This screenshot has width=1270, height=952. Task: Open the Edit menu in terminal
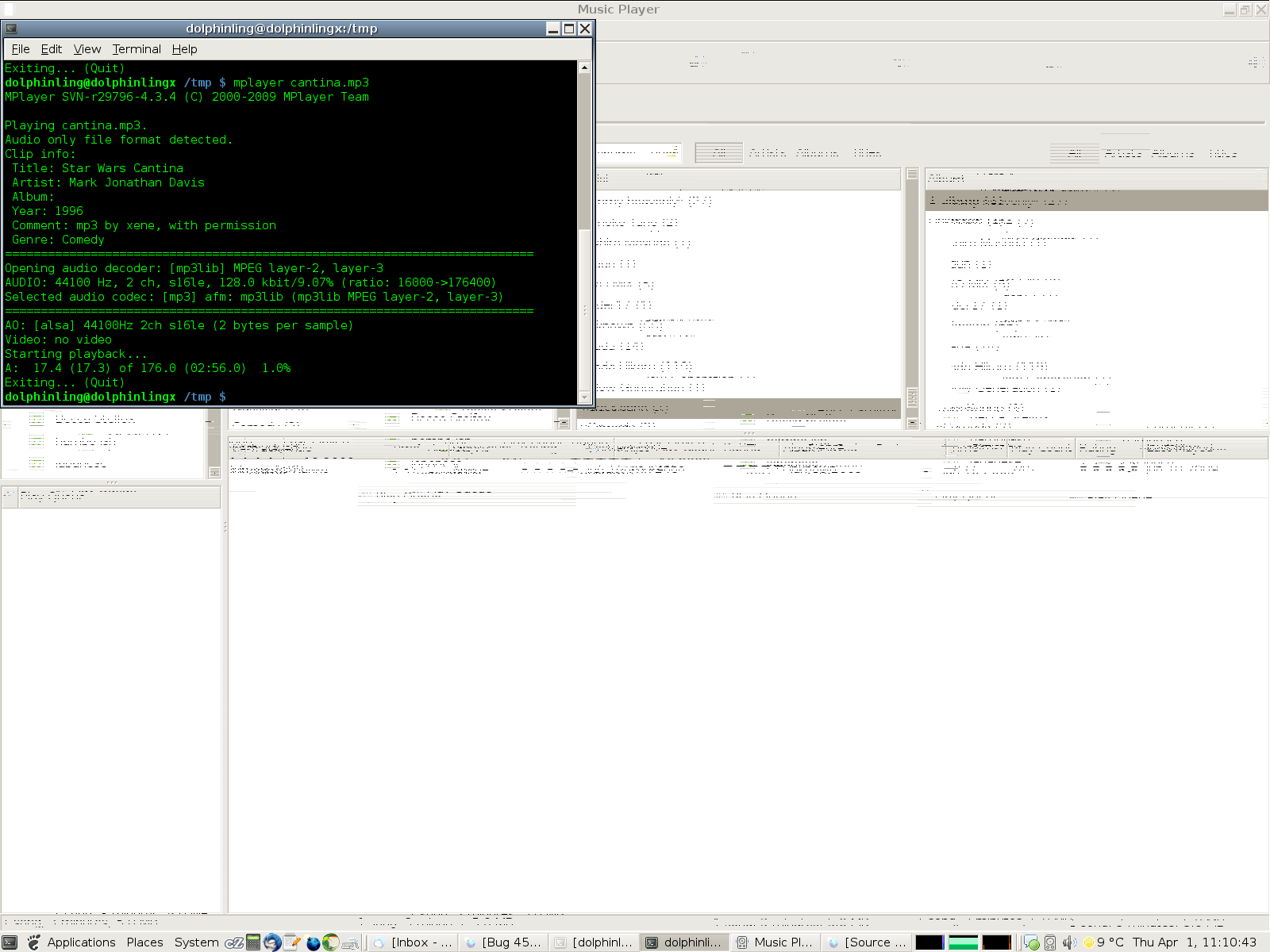point(51,49)
